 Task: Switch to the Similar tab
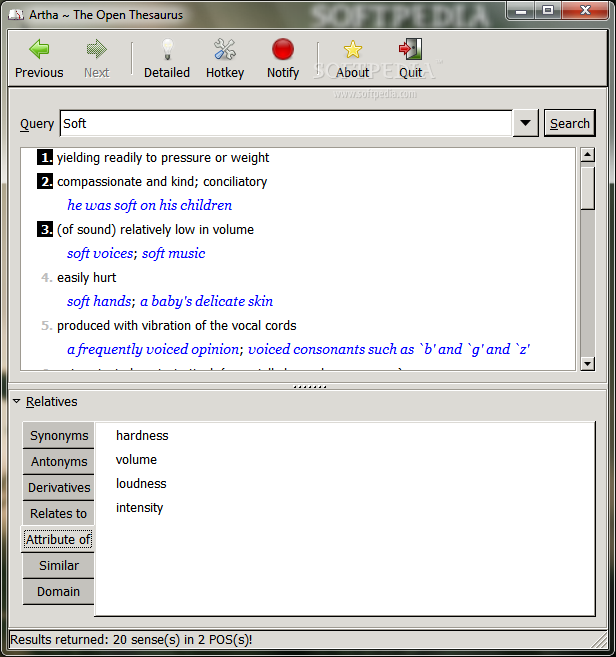pos(59,566)
